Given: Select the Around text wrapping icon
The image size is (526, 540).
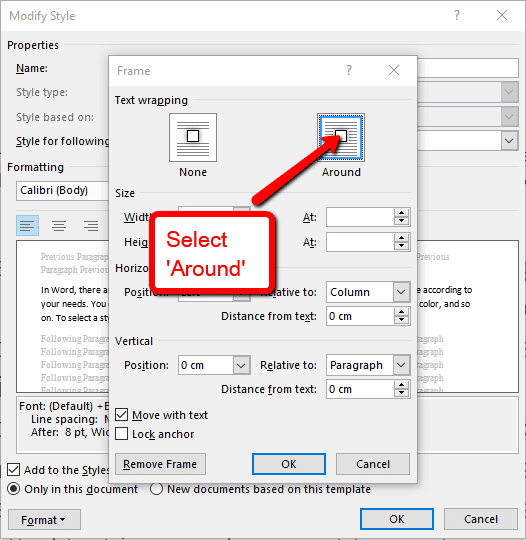Looking at the screenshot, I should coord(341,137).
